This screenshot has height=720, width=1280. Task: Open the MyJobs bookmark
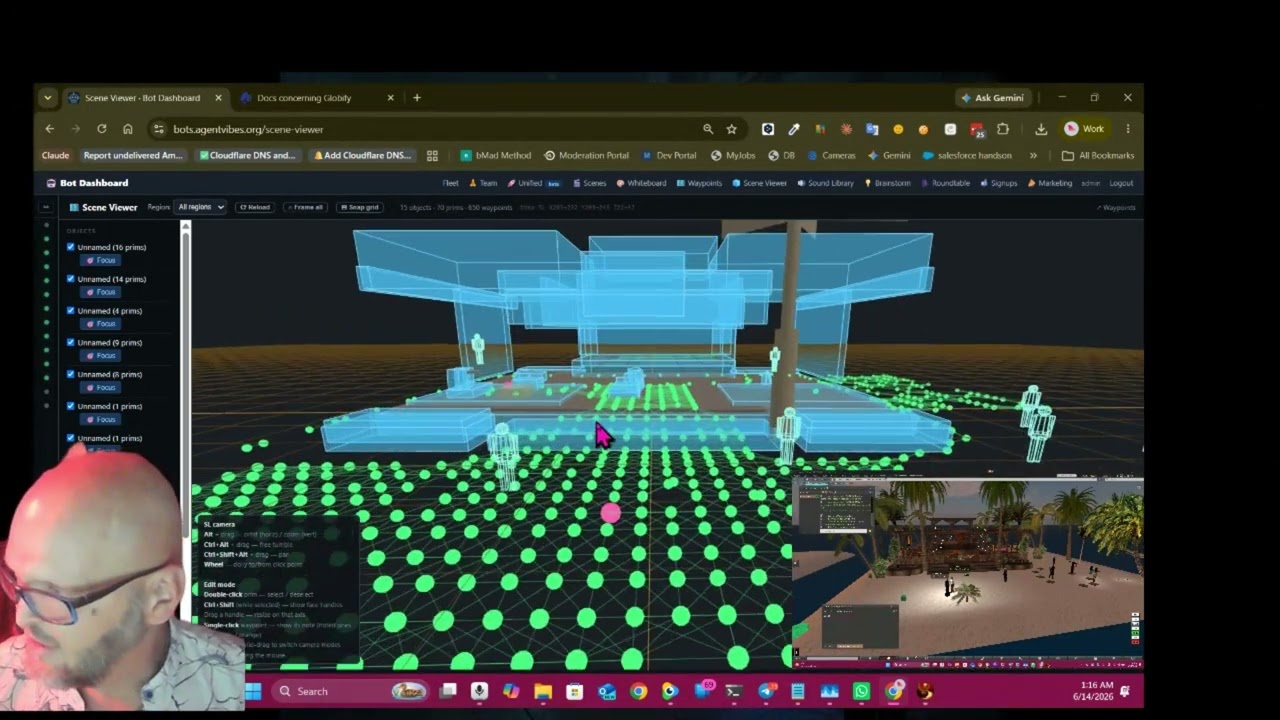coord(733,156)
